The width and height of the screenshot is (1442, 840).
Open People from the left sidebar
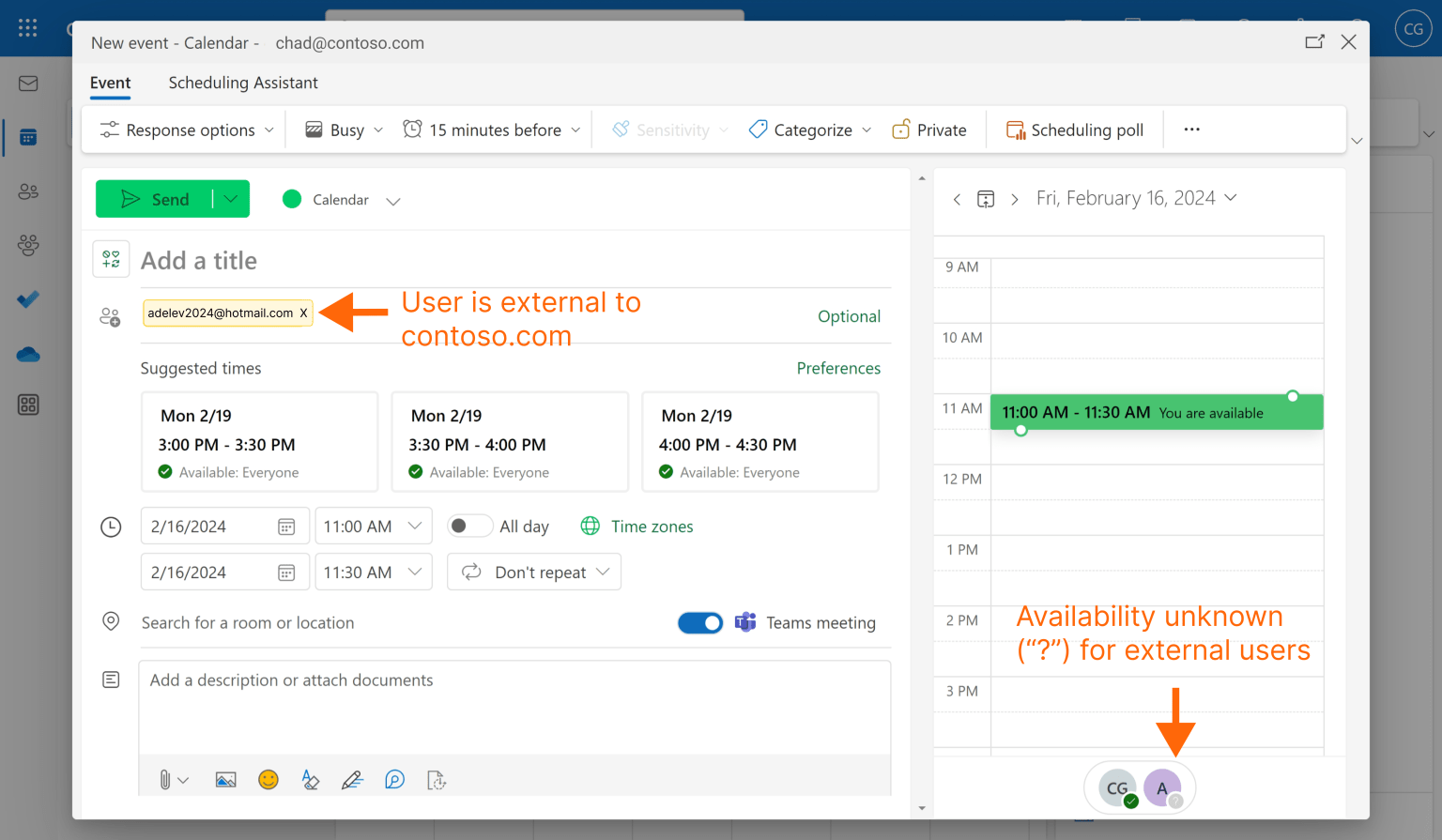28,191
